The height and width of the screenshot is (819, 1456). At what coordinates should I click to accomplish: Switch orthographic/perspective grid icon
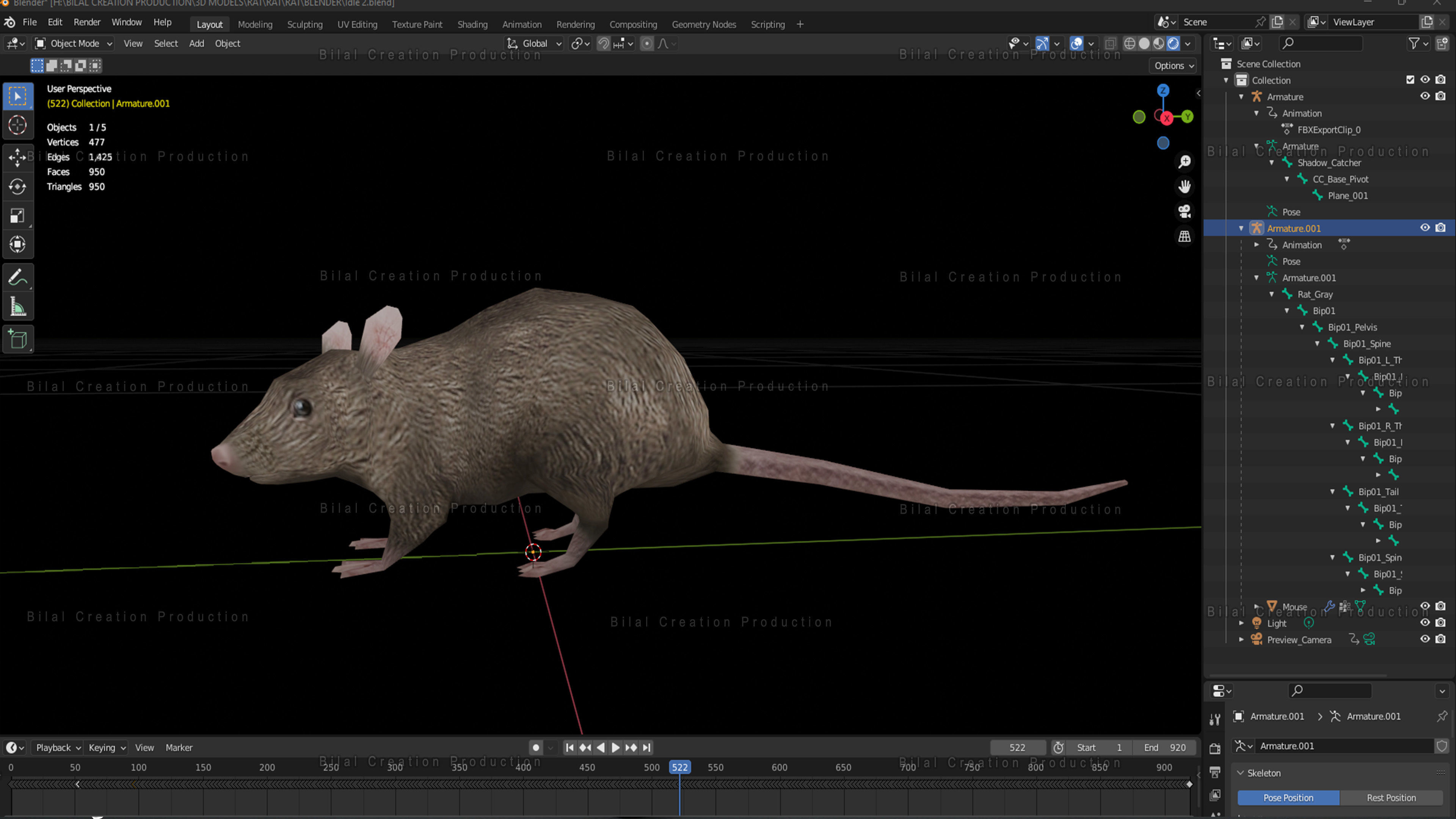[1184, 236]
